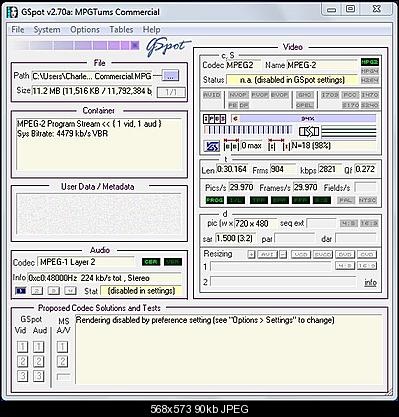Click the green MPG2 indicator
Image resolution: width=399 pixels, height=417 pixels.
point(370,62)
